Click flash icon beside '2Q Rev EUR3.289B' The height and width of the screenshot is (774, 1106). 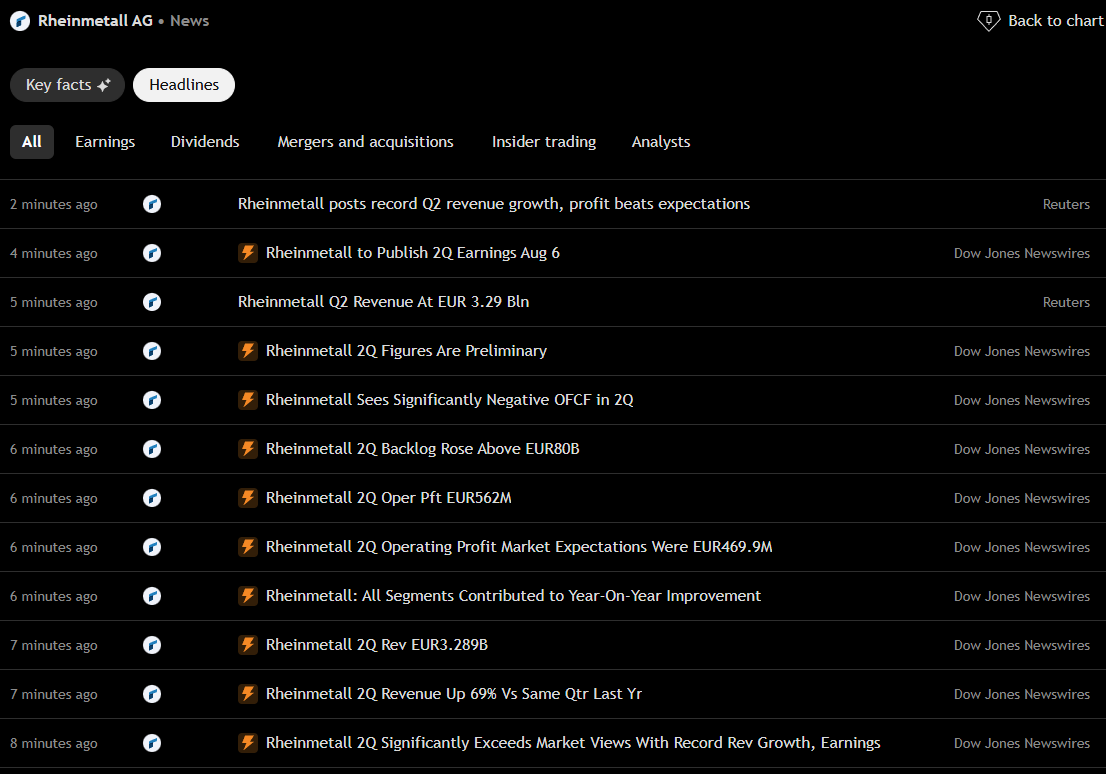pyautogui.click(x=248, y=645)
